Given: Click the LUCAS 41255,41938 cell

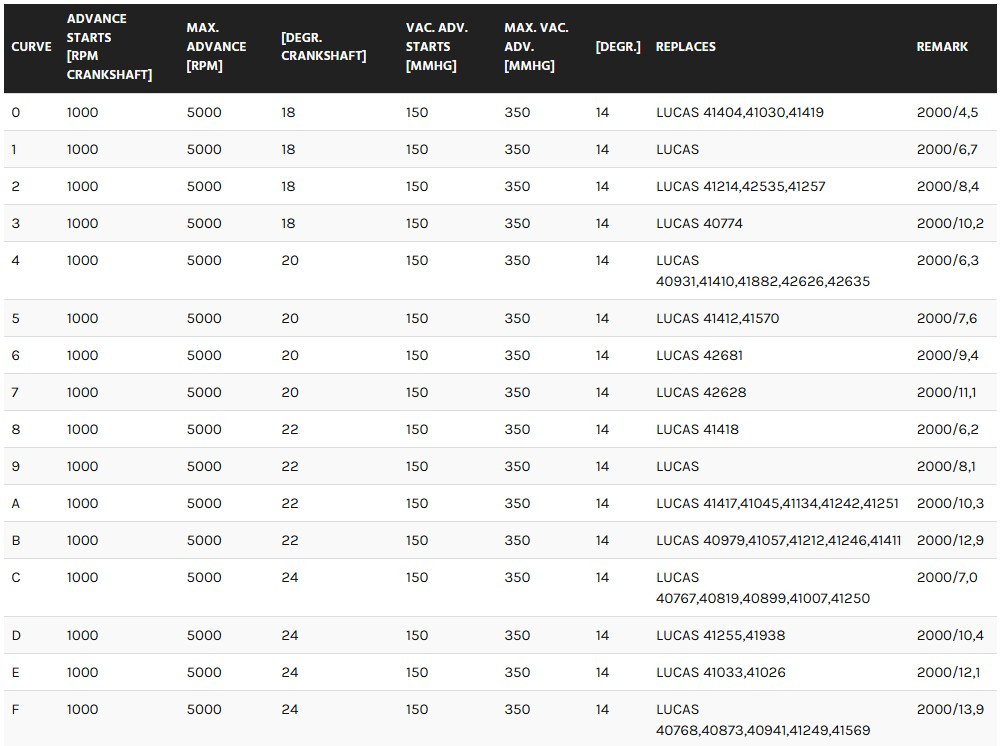Looking at the screenshot, I should click(720, 635).
